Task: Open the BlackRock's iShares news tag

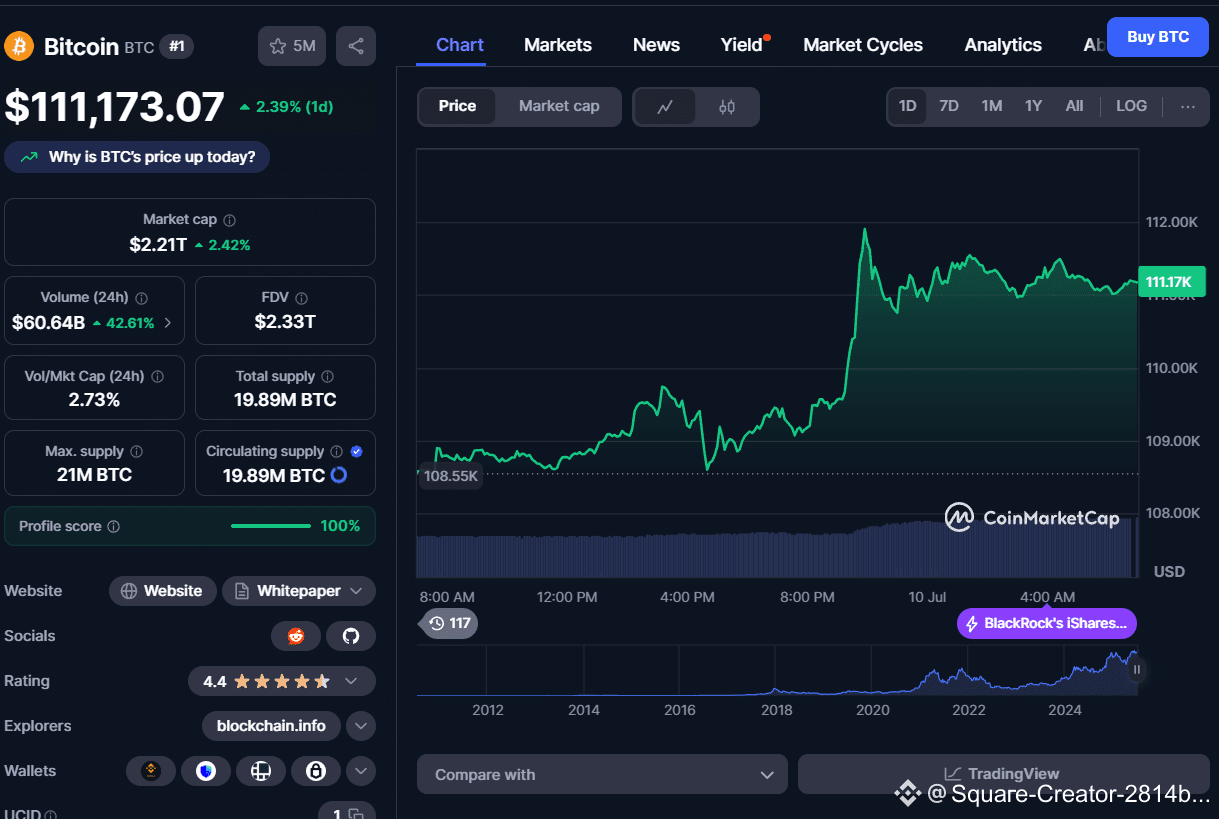Action: click(x=1047, y=623)
